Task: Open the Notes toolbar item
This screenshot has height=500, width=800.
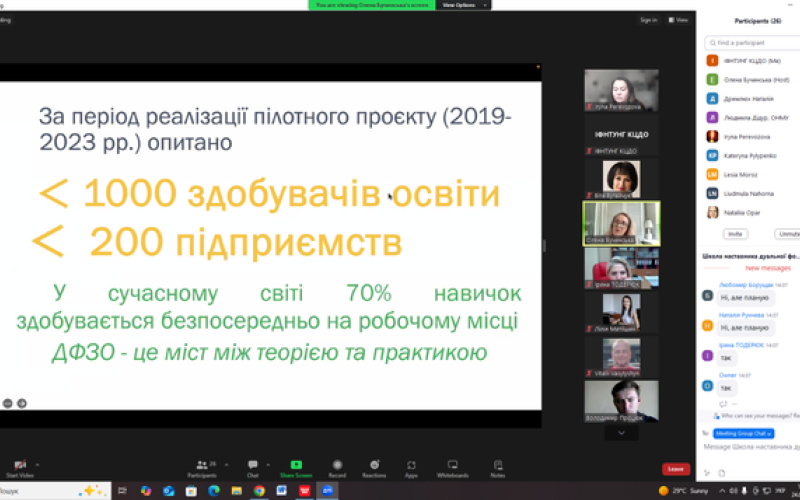Action: [498, 468]
